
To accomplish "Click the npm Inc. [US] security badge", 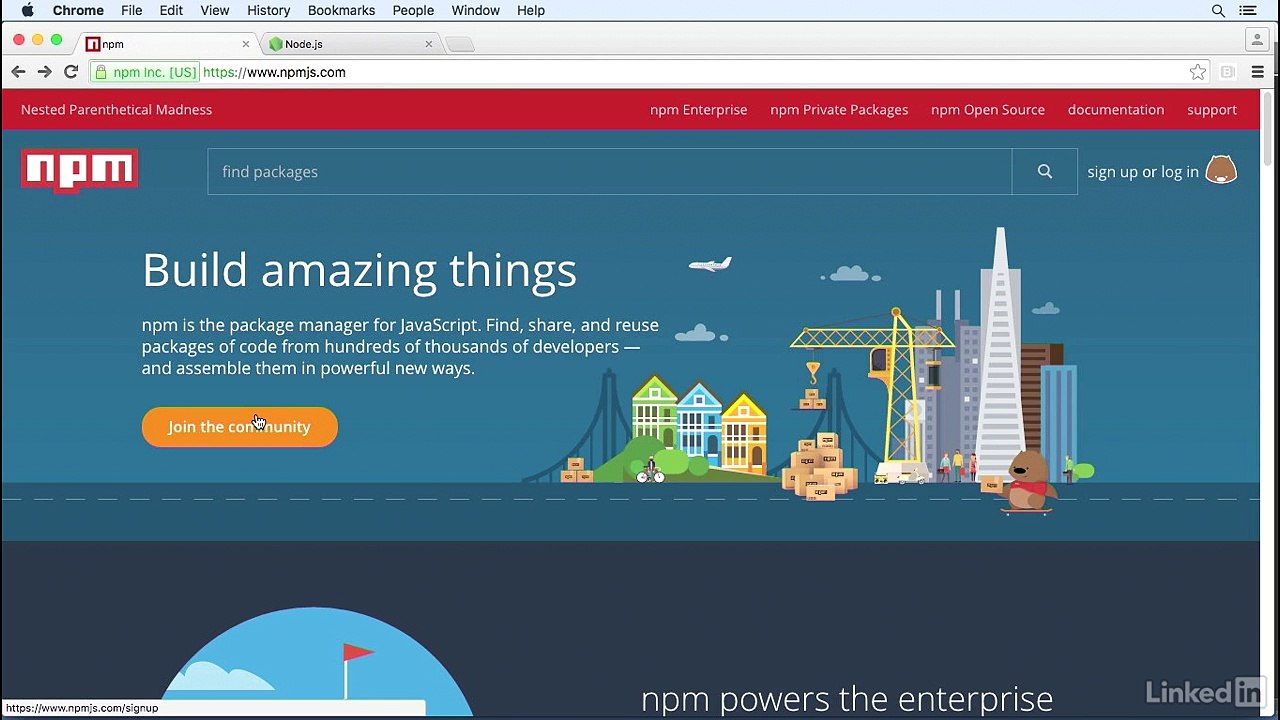I will [146, 72].
